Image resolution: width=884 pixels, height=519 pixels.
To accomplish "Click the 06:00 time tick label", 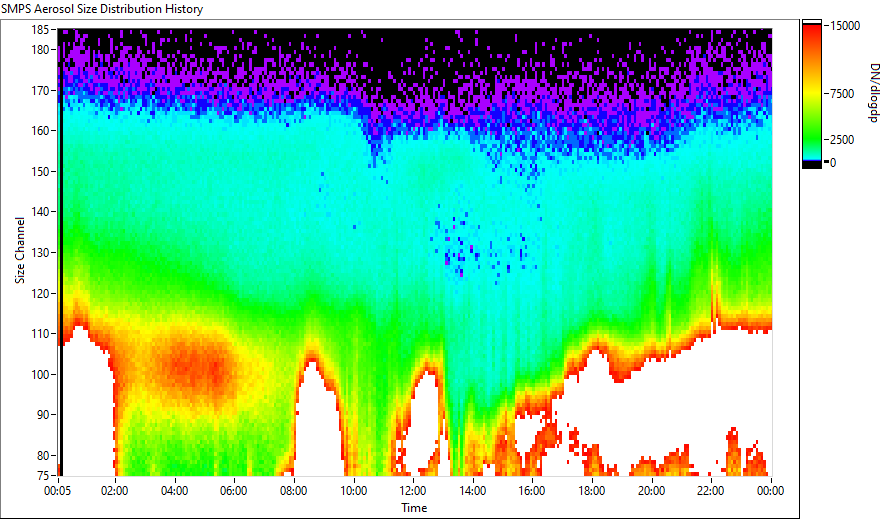I will pyautogui.click(x=233, y=491).
